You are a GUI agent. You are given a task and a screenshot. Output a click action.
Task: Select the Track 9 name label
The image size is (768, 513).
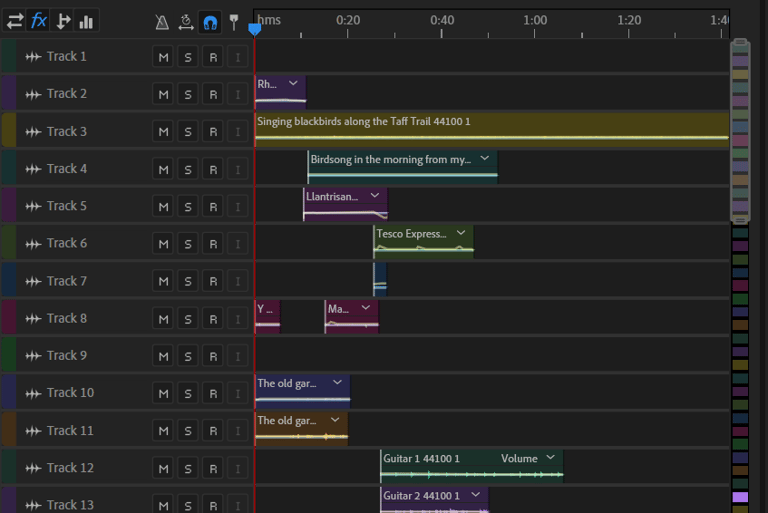click(x=67, y=355)
